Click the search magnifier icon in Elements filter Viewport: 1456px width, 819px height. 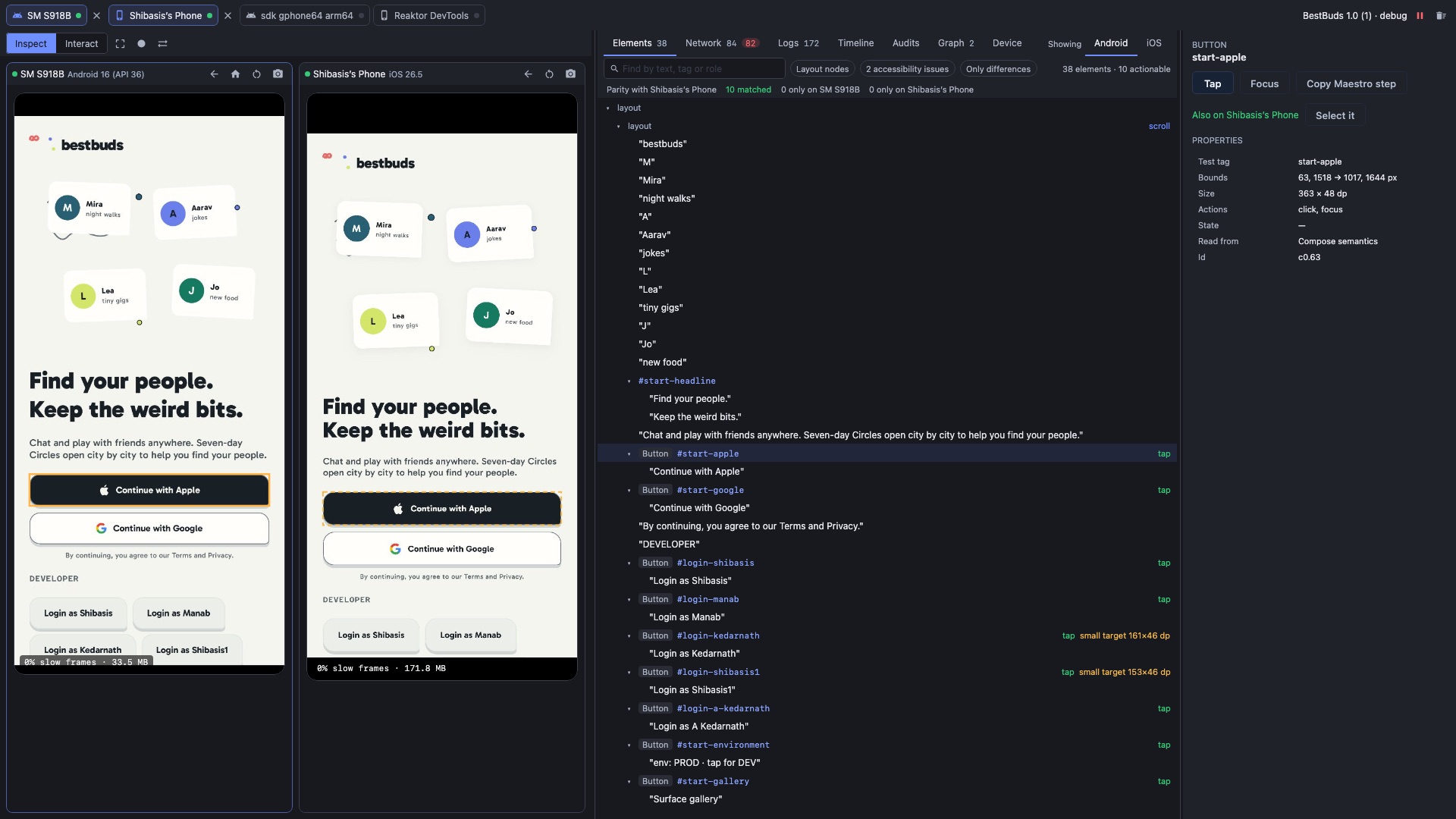pyautogui.click(x=614, y=69)
